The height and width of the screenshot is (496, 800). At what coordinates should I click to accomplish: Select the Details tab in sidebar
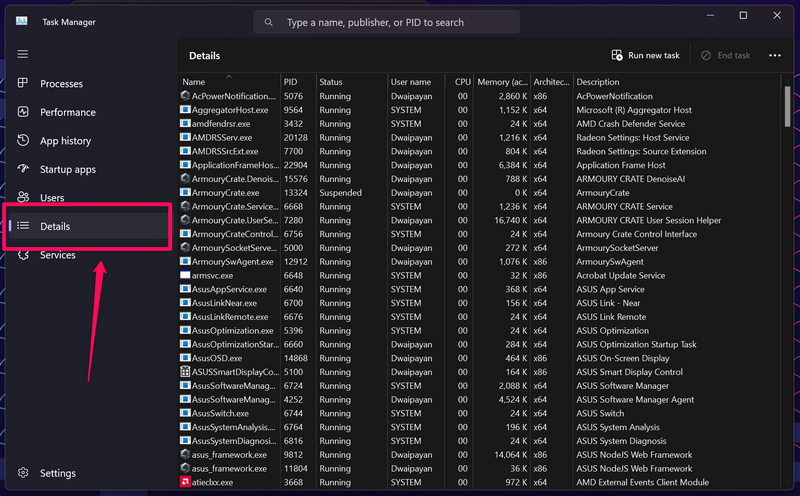pos(55,227)
